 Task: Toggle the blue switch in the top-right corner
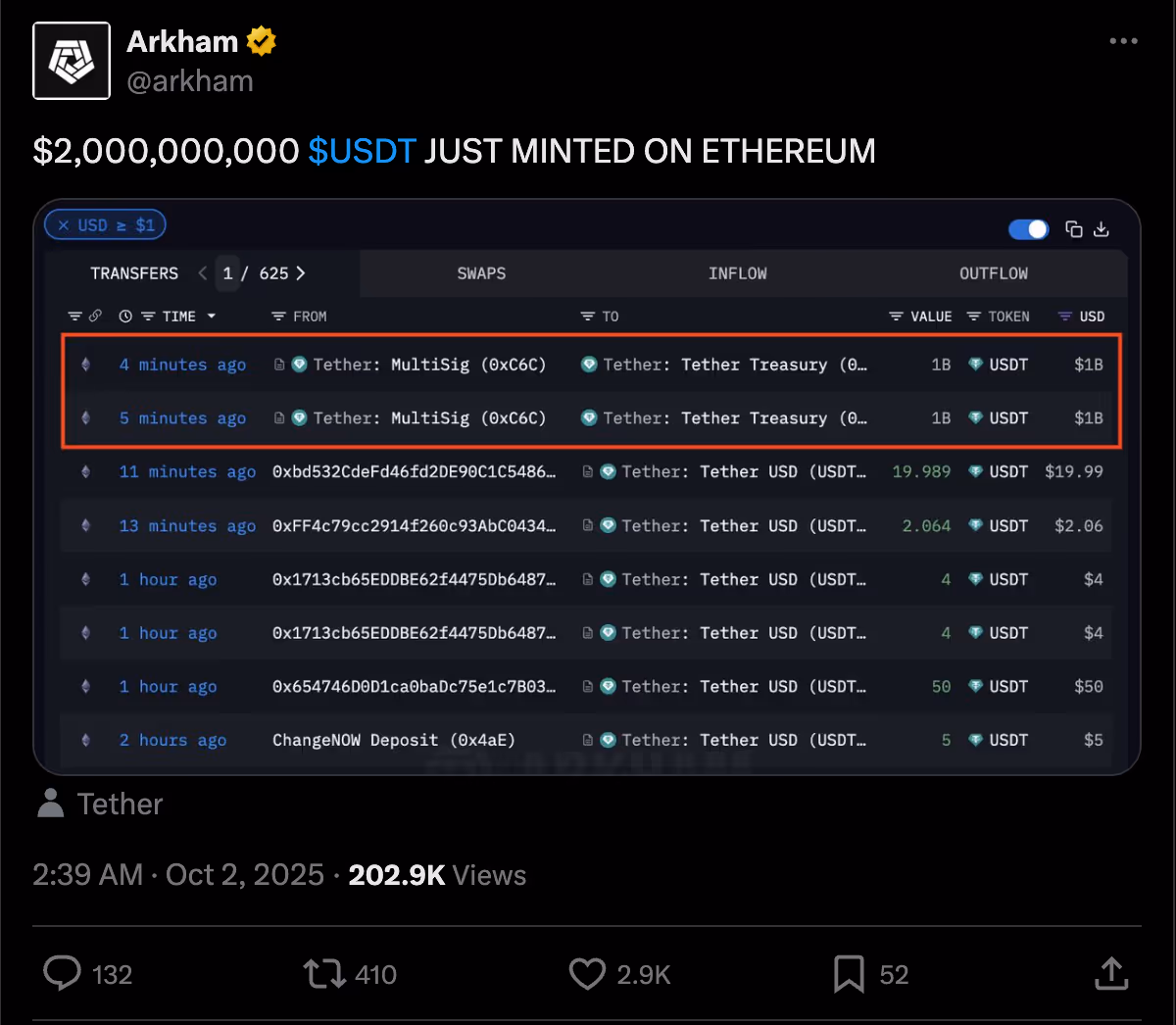1028,228
